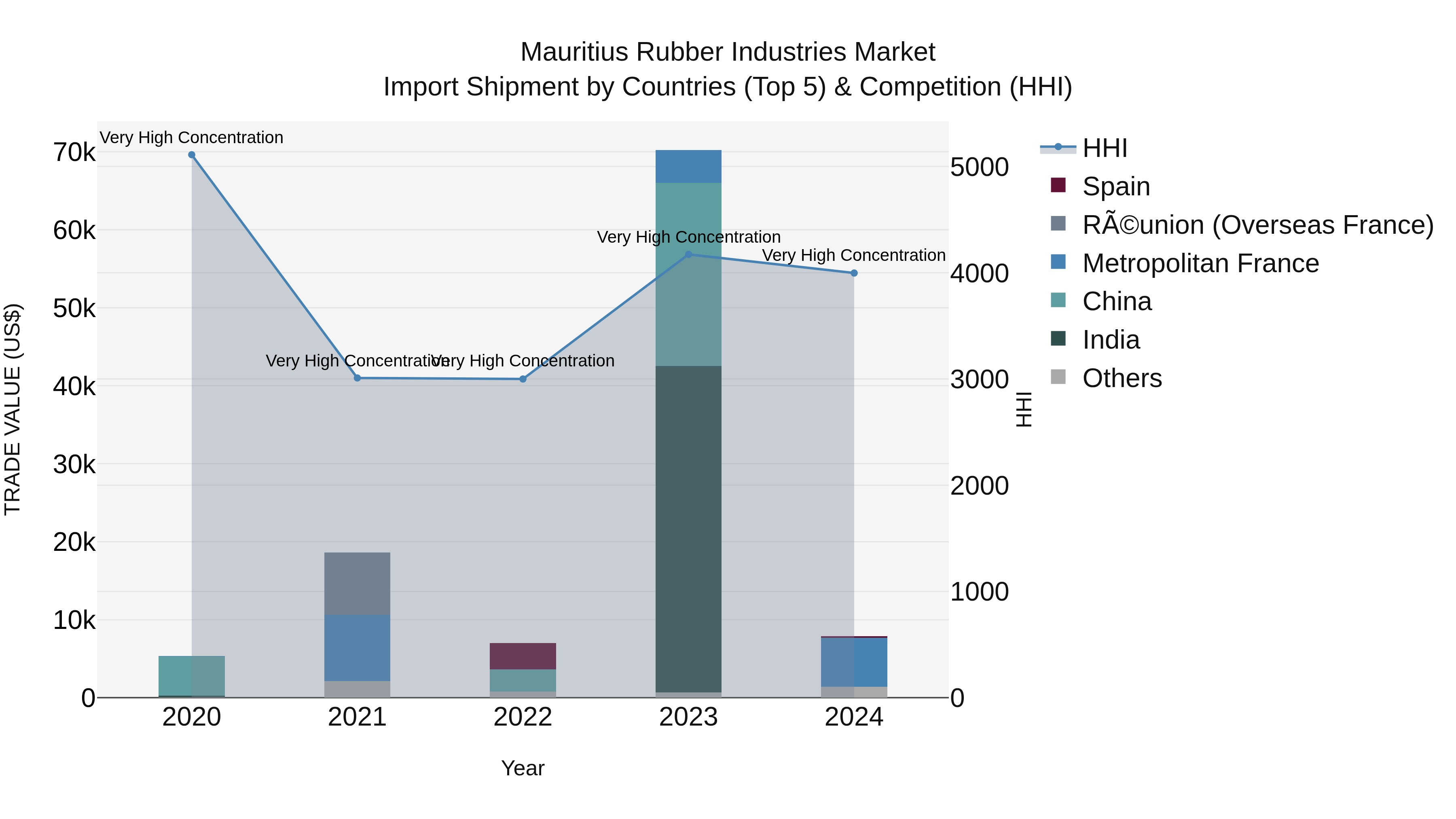
Task: Click the subtitle 'Import Shipment by Countries (Top 5)'
Action: 604,87
